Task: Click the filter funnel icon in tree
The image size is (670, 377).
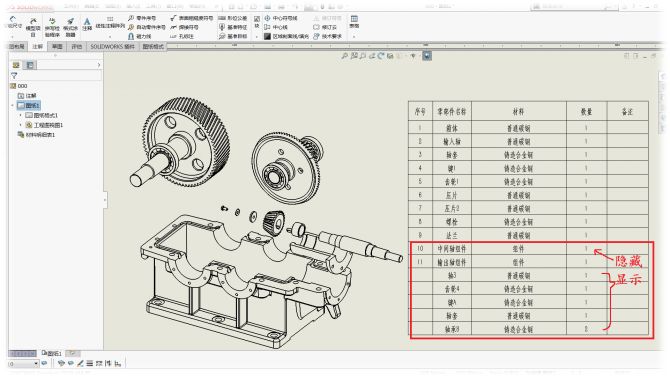Action: pos(14,75)
